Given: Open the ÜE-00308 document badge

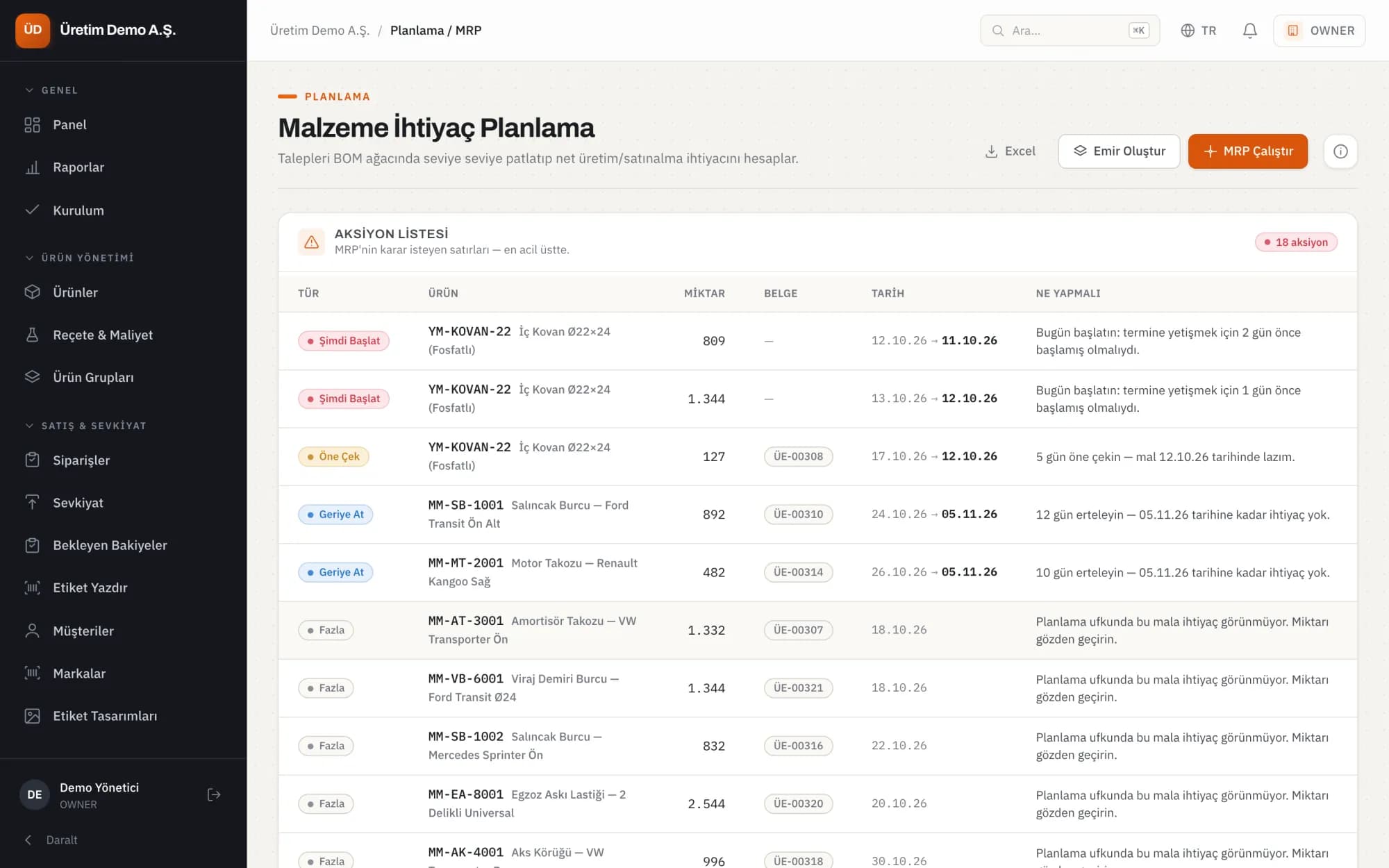Looking at the screenshot, I should [798, 456].
